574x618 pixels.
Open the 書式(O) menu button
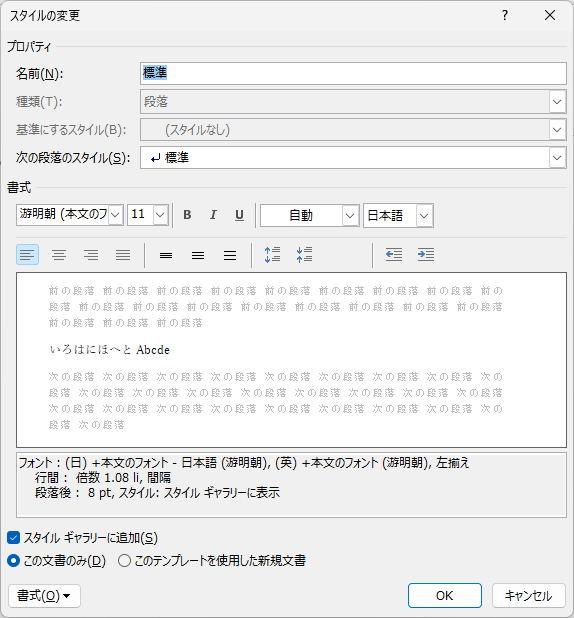[x=45, y=596]
